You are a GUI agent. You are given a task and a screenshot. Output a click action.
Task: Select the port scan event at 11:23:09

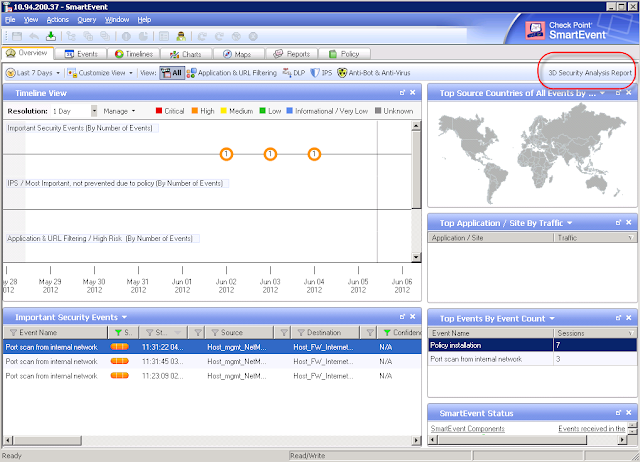tap(212, 376)
